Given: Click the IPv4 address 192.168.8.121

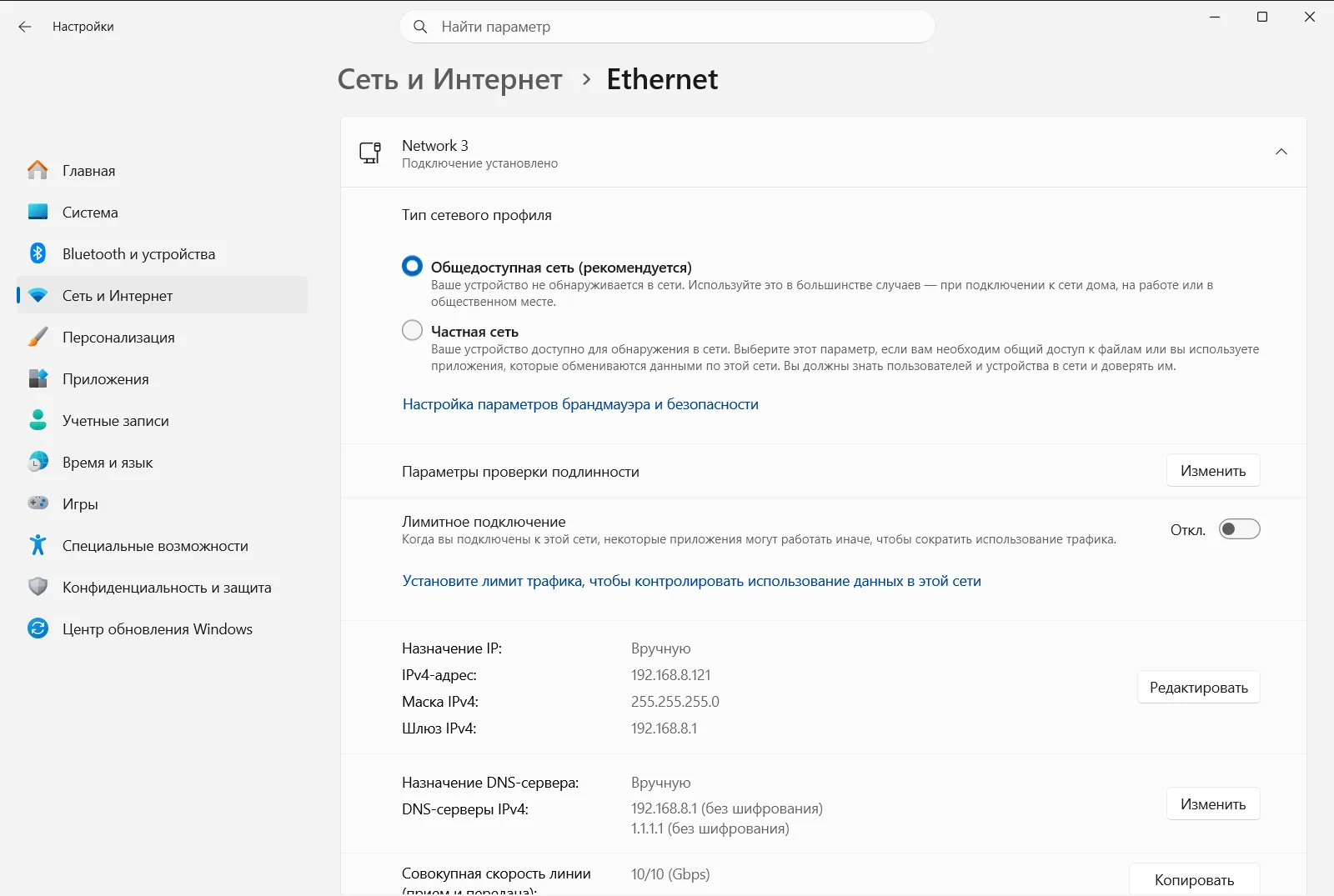Looking at the screenshot, I should 670,675.
